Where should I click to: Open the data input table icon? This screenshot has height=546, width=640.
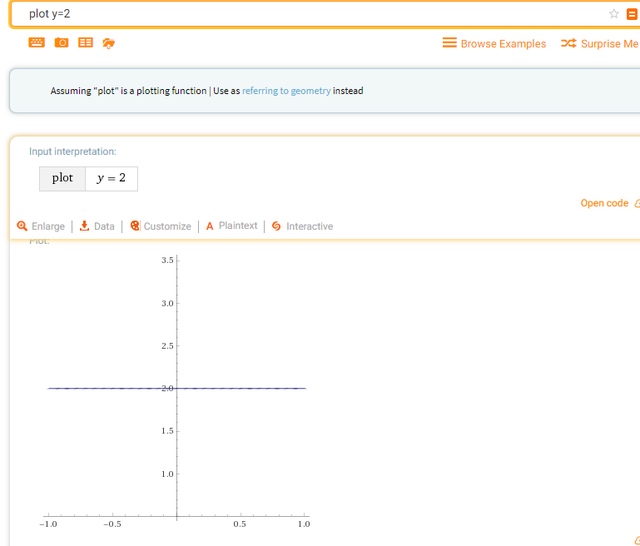point(85,42)
